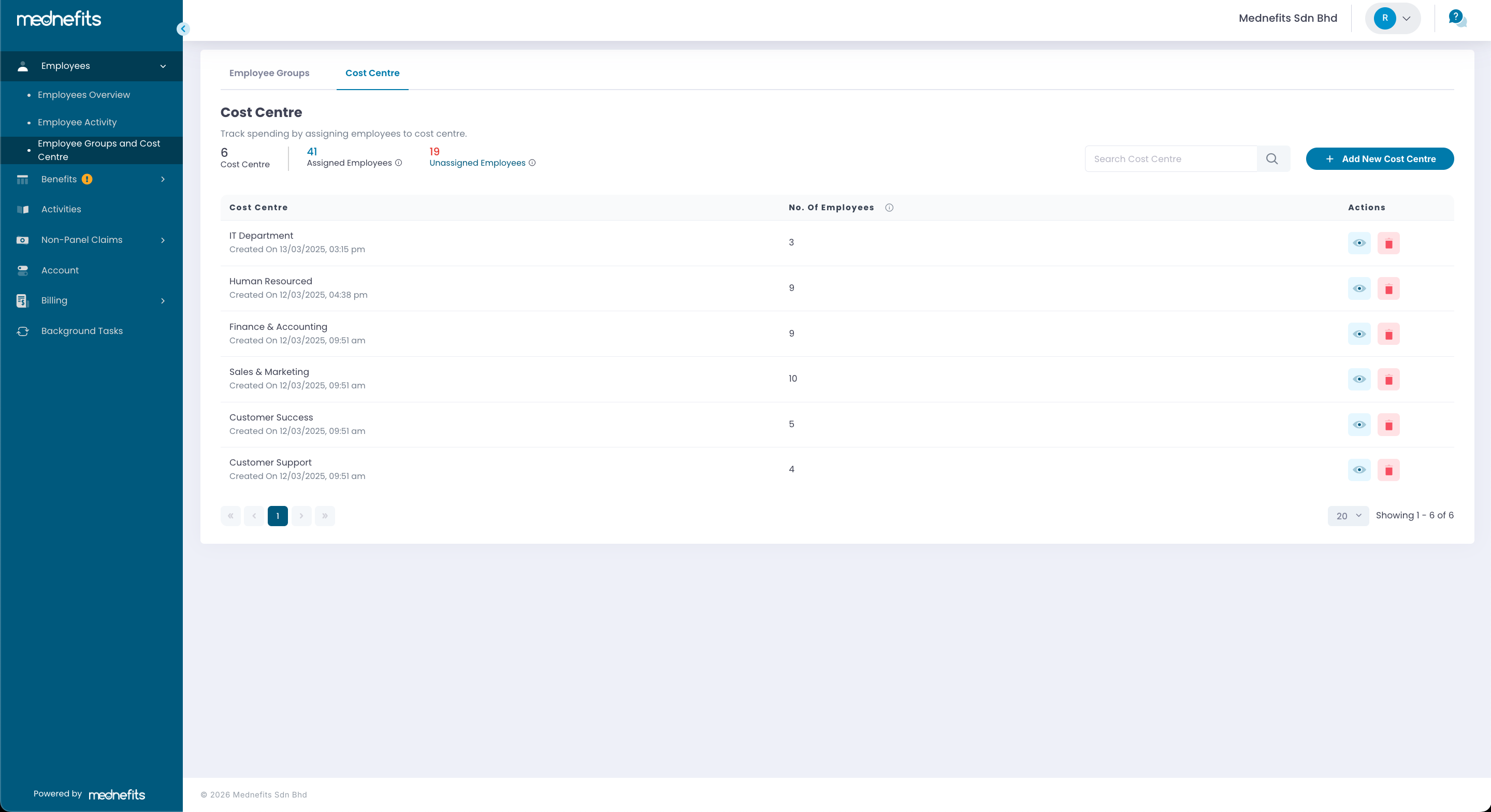1491x812 pixels.
Task: Collapse the sidebar with arrow icon
Action: [x=183, y=28]
